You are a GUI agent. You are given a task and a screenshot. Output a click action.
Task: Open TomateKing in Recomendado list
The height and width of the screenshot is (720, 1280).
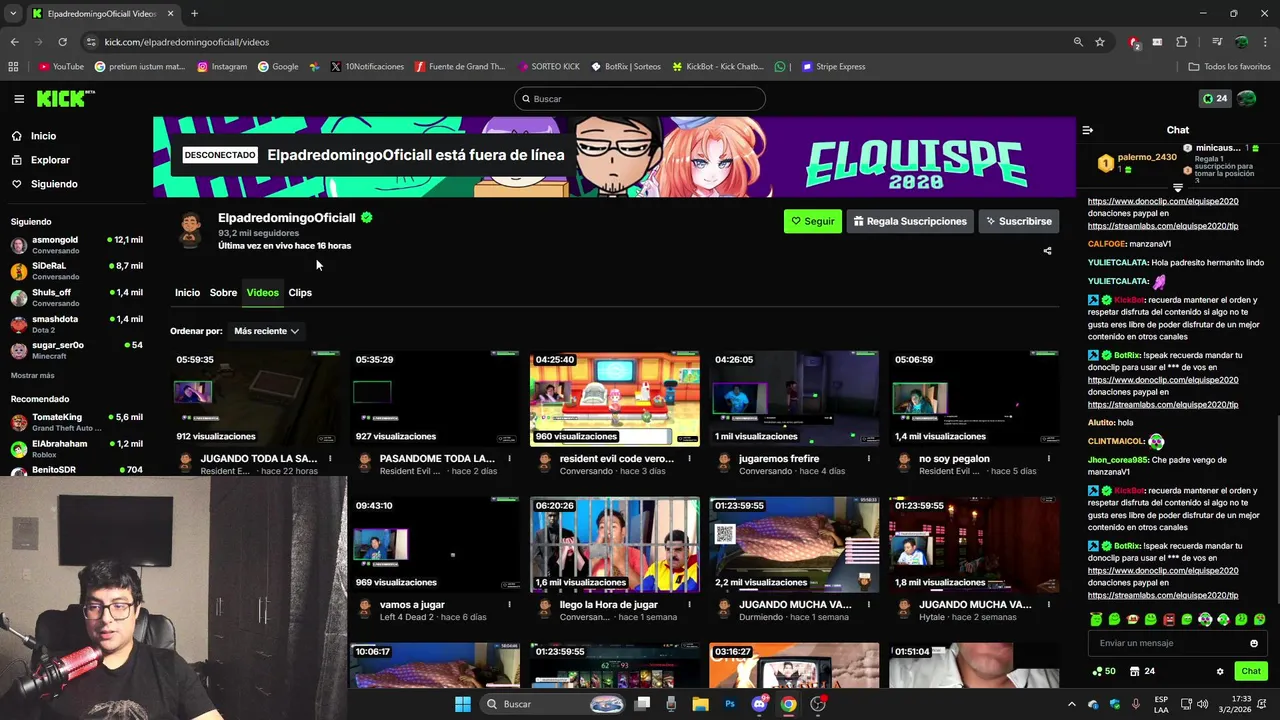pos(76,422)
